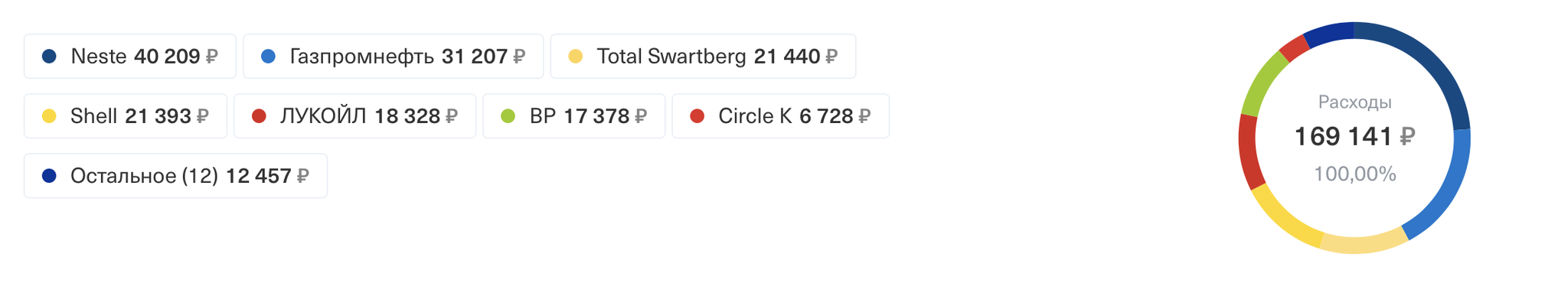Click the navy dot beside Остальное
Viewport: 1568px width, 286px height.
(x=49, y=176)
